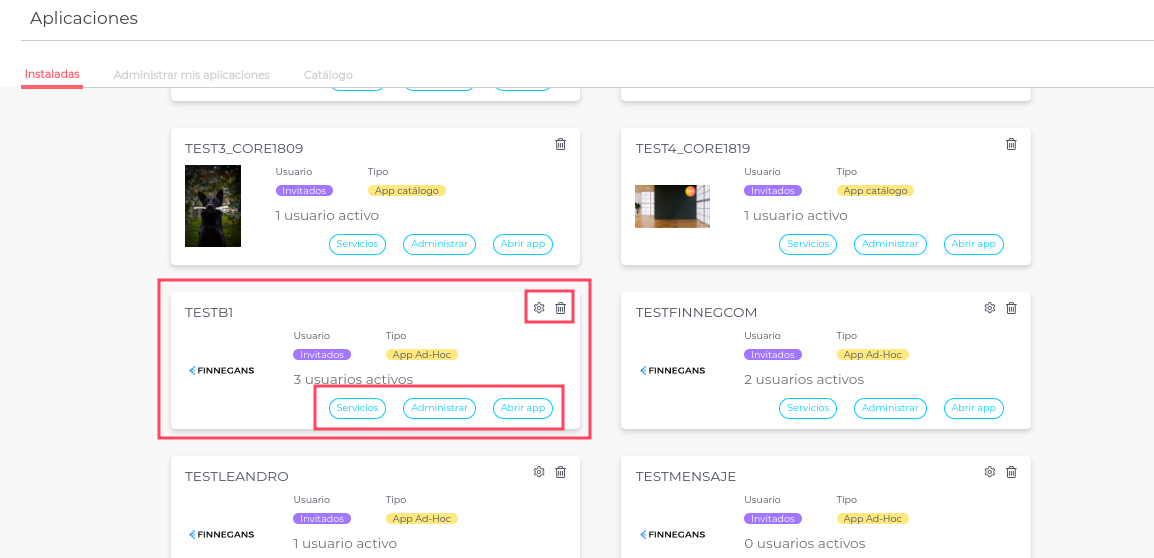Delete the TEST3_CORE1809 app with trash icon

560,144
